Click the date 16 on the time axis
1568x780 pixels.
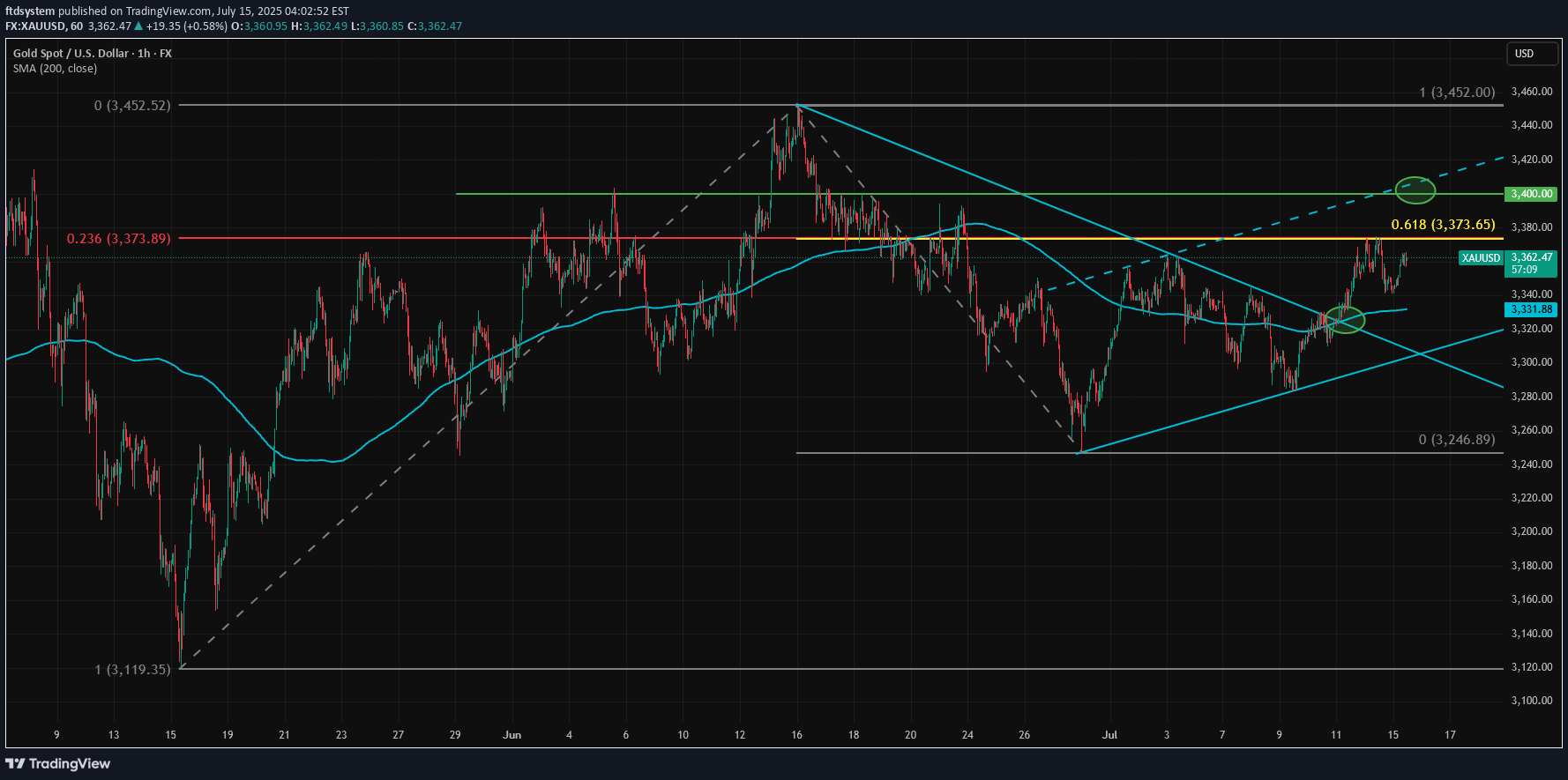(797, 735)
